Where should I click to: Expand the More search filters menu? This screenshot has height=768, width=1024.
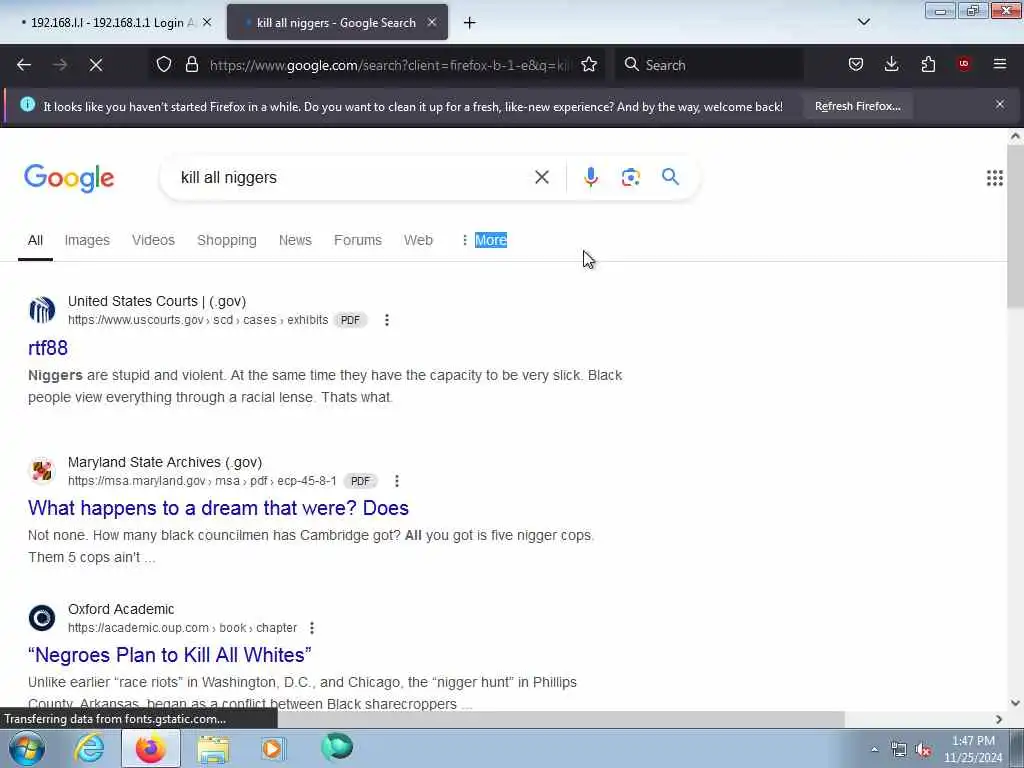(485, 240)
